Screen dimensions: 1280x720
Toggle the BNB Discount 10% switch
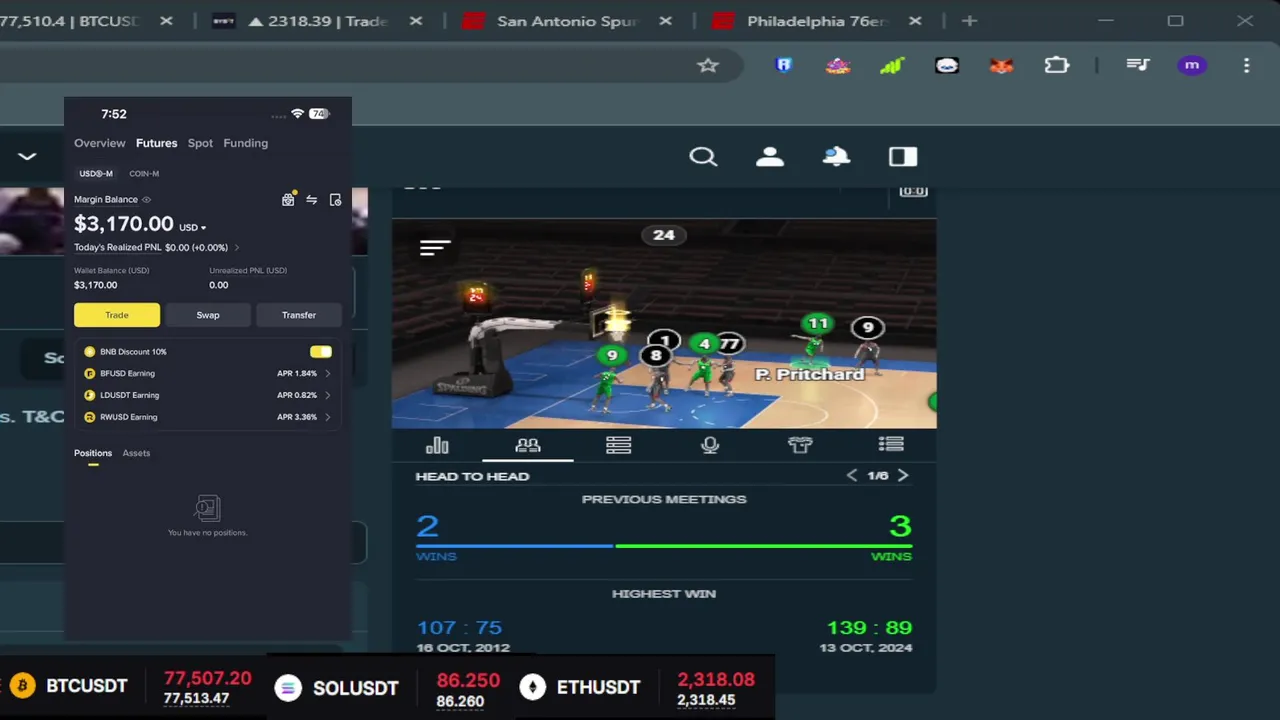click(x=321, y=352)
